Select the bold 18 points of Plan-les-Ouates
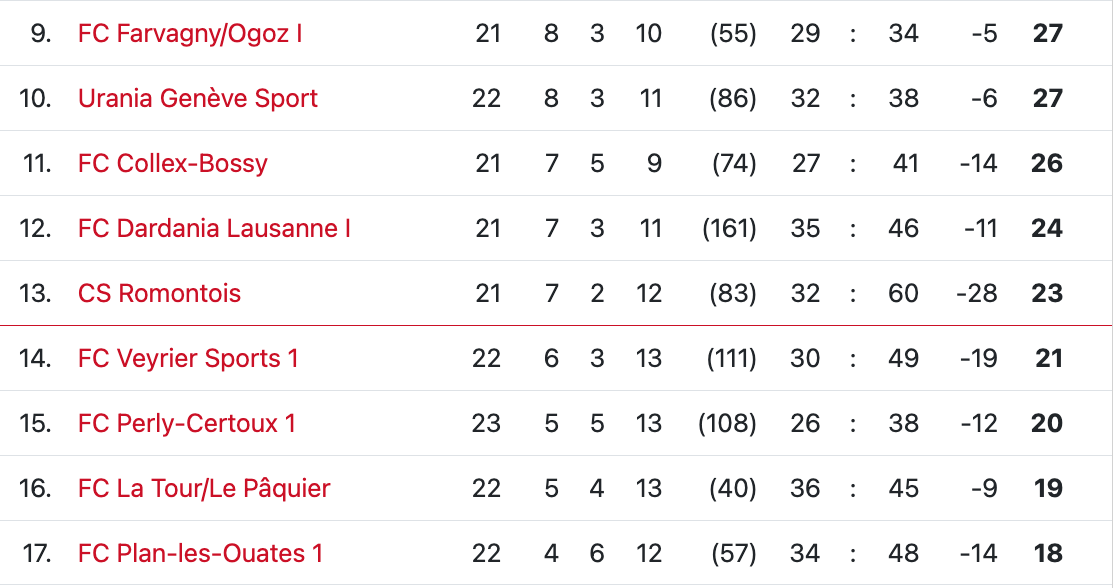1118x588 pixels. [1047, 554]
